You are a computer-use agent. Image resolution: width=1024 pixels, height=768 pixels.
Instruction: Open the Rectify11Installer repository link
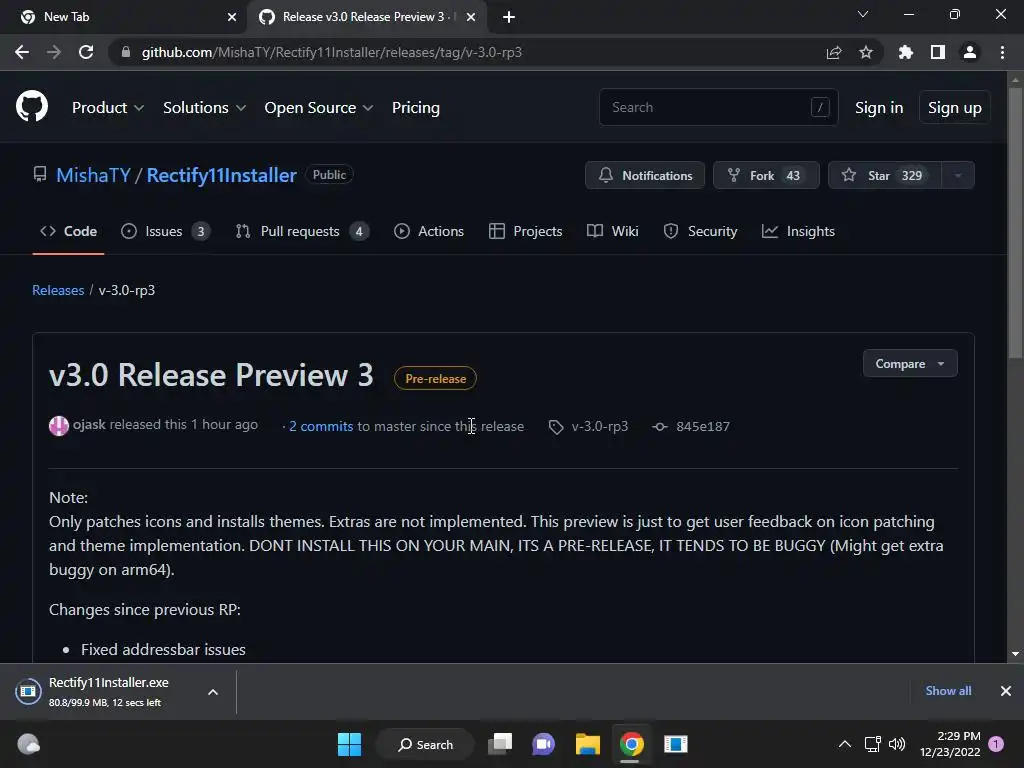click(x=221, y=175)
